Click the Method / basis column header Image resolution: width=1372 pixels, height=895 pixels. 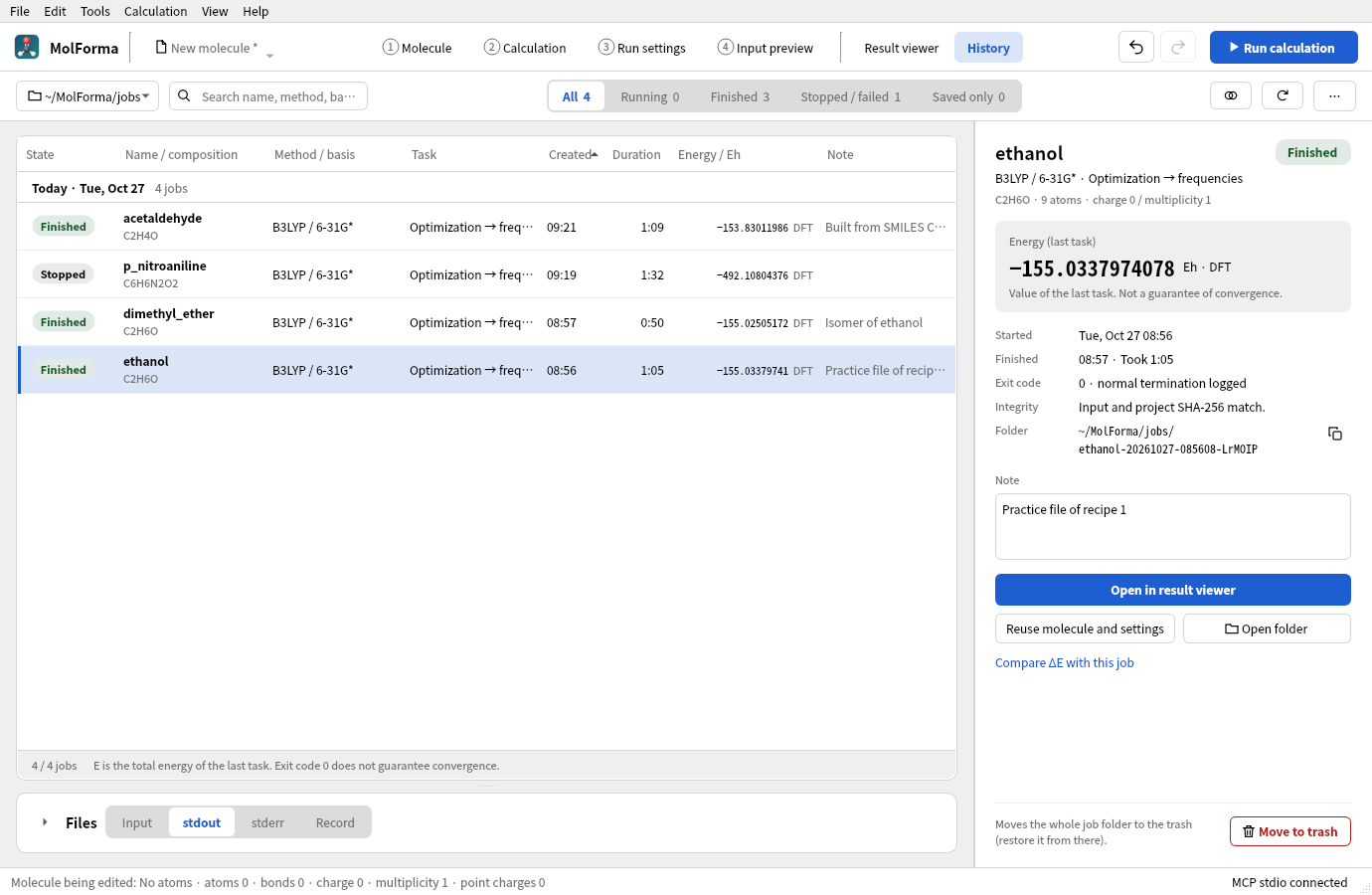pos(314,154)
